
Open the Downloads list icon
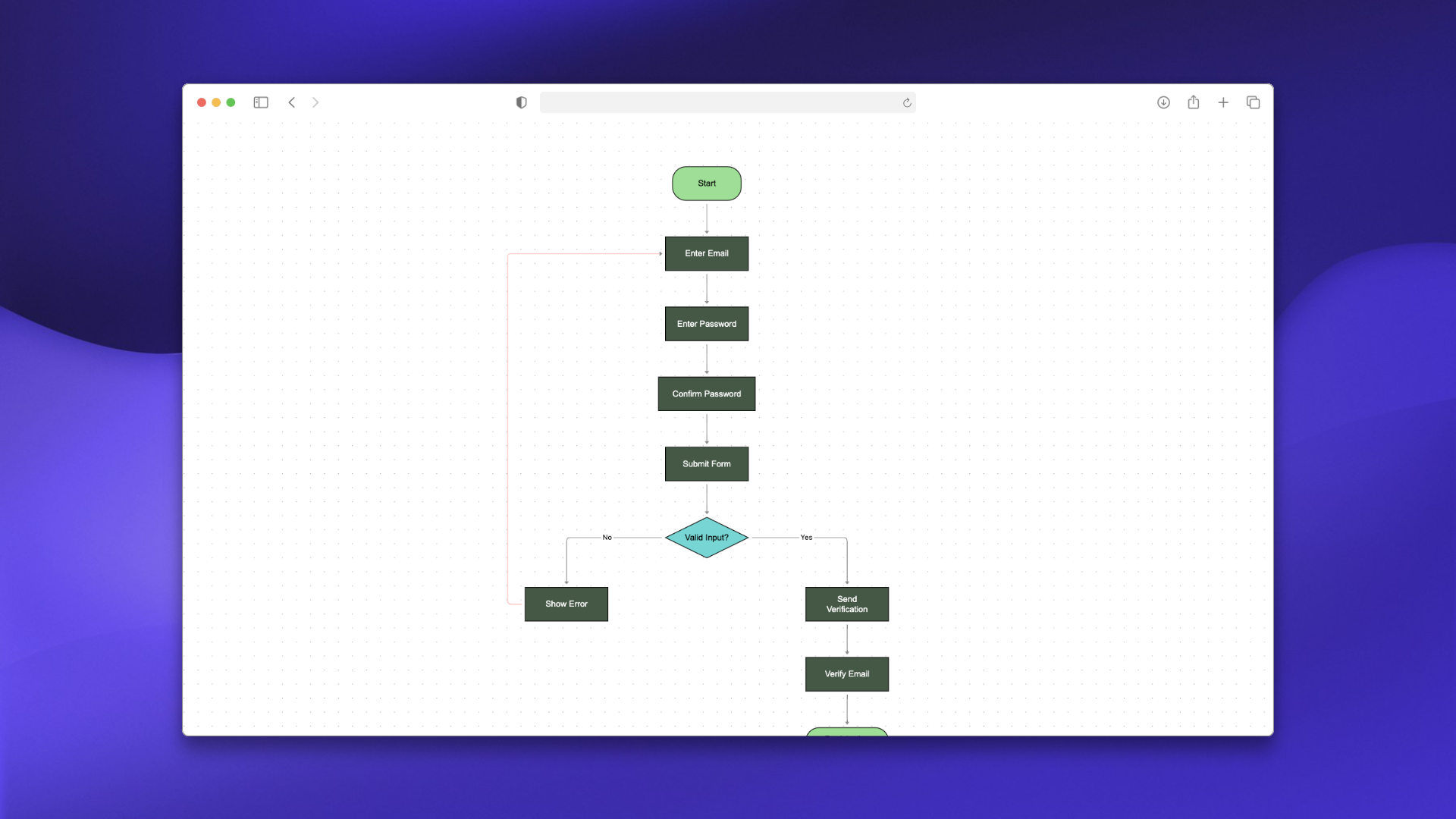coord(1163,102)
